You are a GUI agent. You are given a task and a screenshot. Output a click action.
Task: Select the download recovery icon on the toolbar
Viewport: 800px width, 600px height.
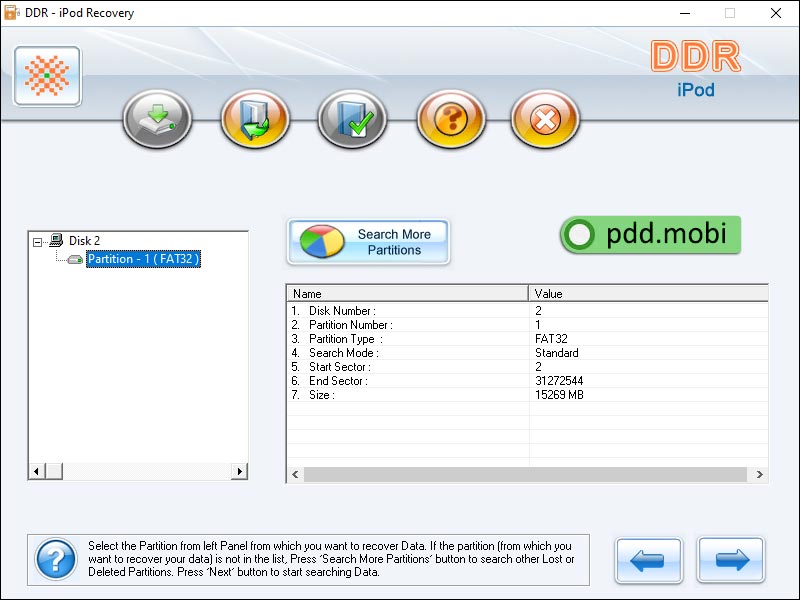point(156,118)
